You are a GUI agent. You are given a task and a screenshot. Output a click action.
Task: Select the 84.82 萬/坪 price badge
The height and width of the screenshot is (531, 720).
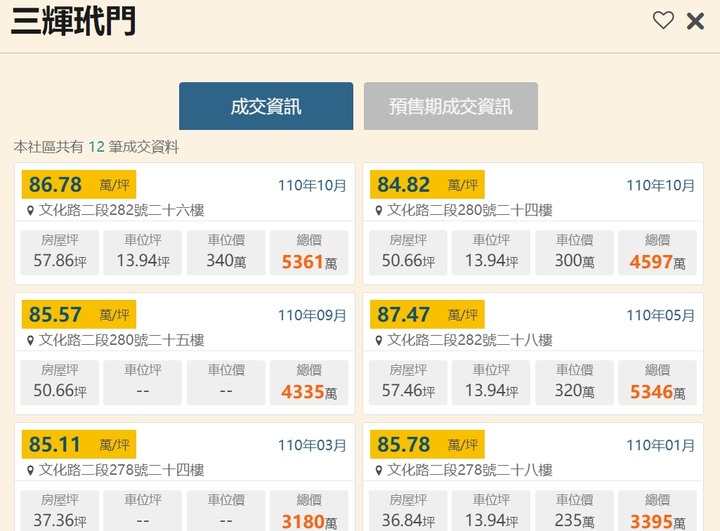[x=428, y=185]
